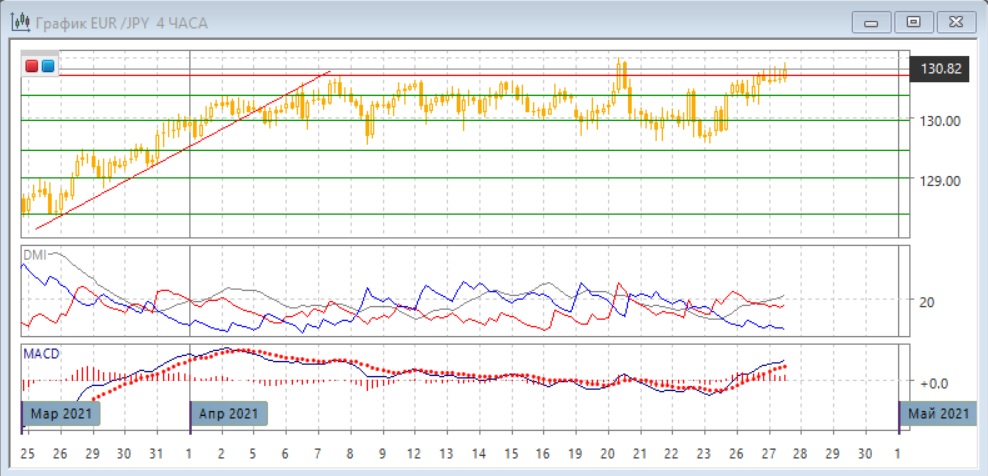Click the Май 2021 month marker
Image resolution: width=988 pixels, height=476 pixels.
click(x=937, y=413)
